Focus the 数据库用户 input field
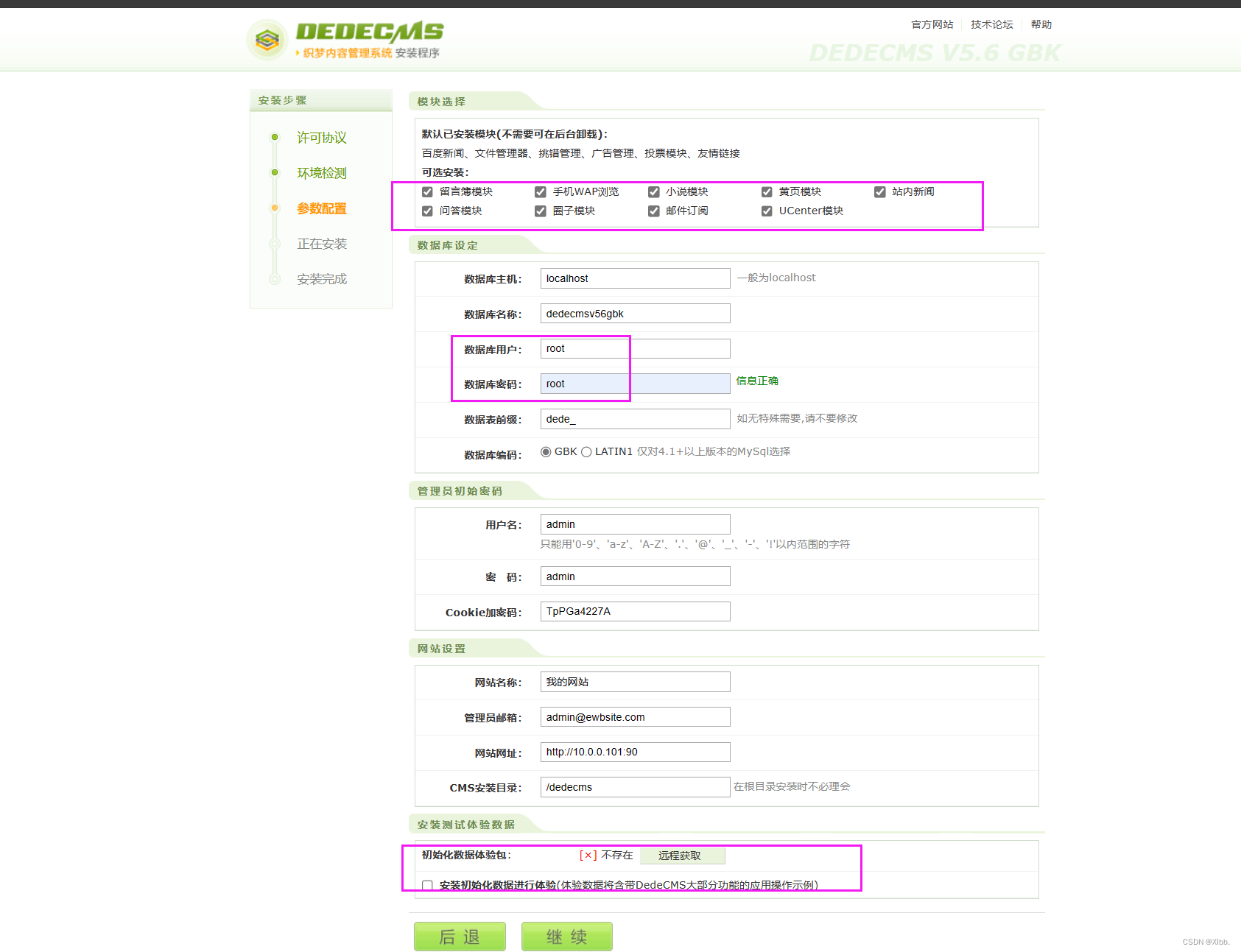Viewport: 1241px width, 952px height. tap(636, 349)
